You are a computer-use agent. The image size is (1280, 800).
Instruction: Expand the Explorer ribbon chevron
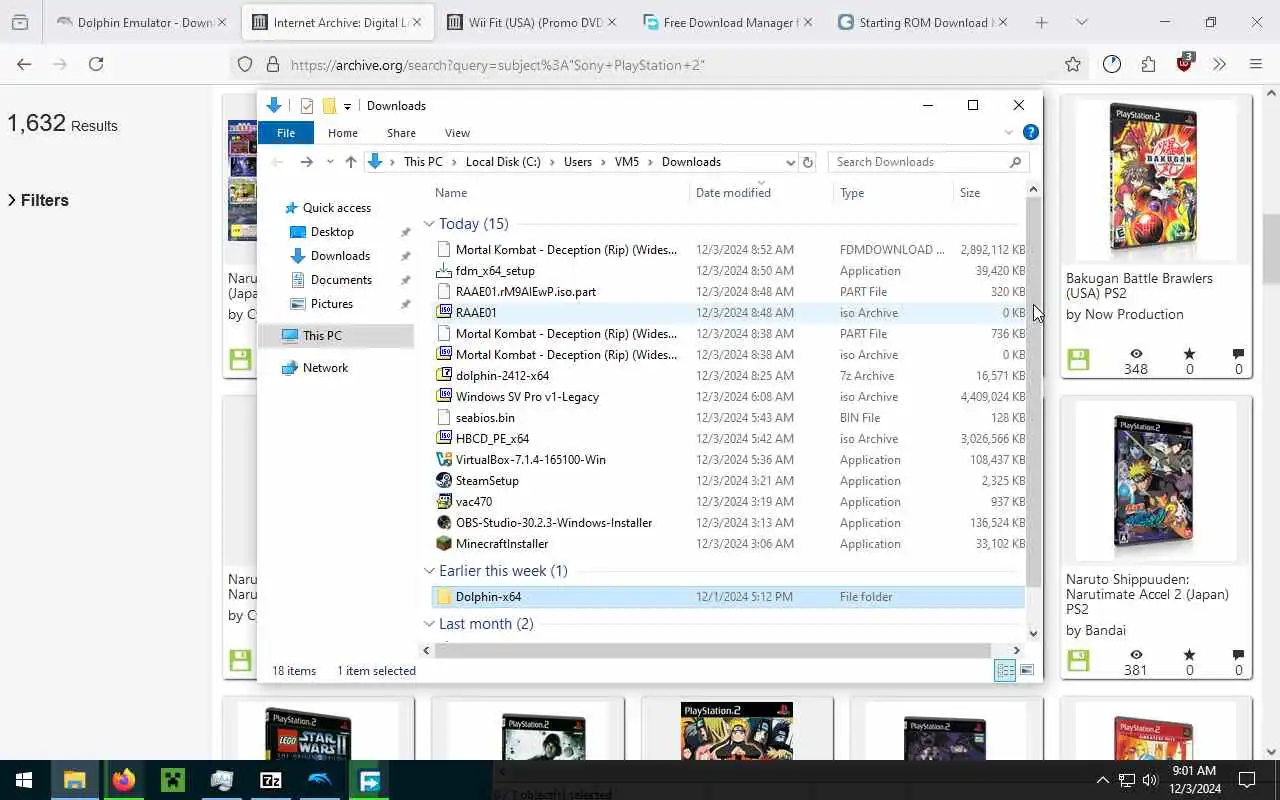1008,132
